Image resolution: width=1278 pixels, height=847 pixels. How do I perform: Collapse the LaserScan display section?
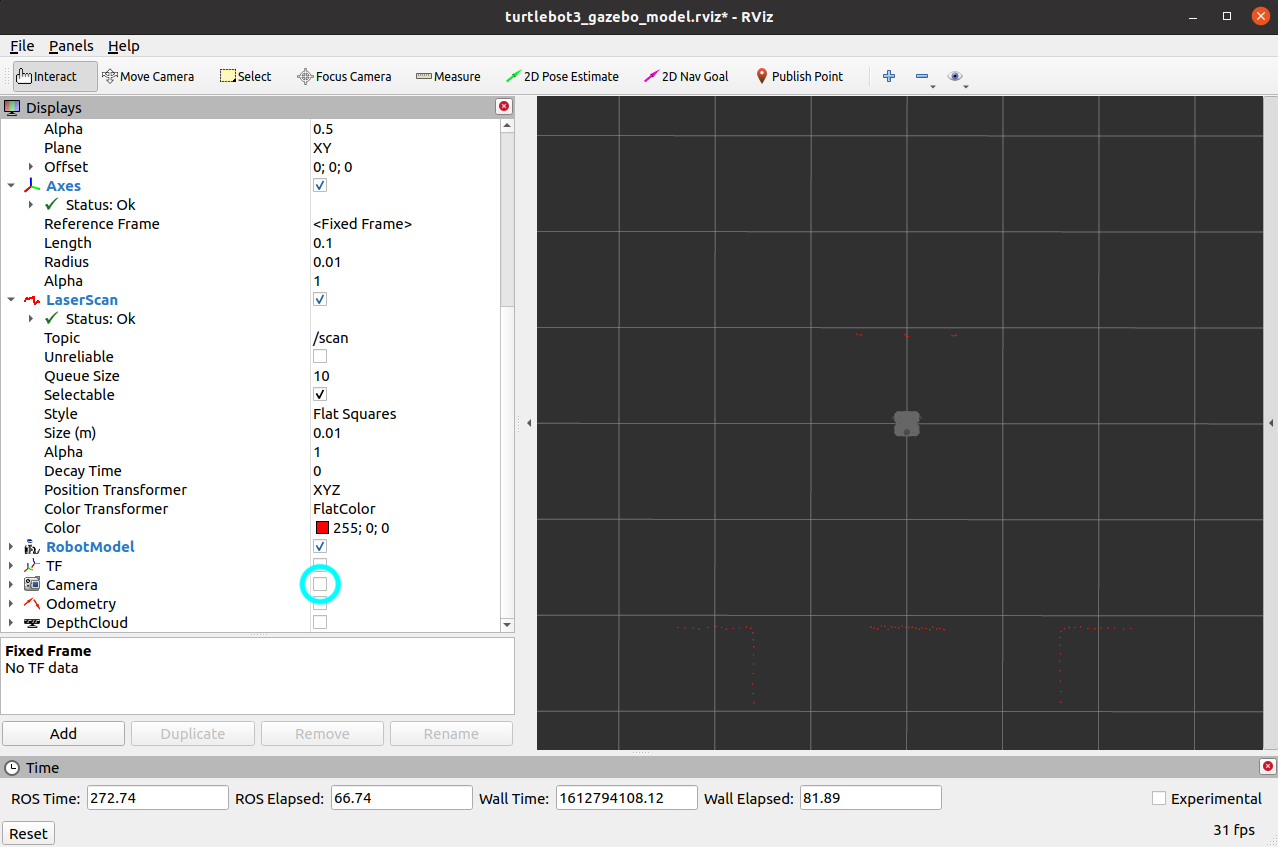11,300
